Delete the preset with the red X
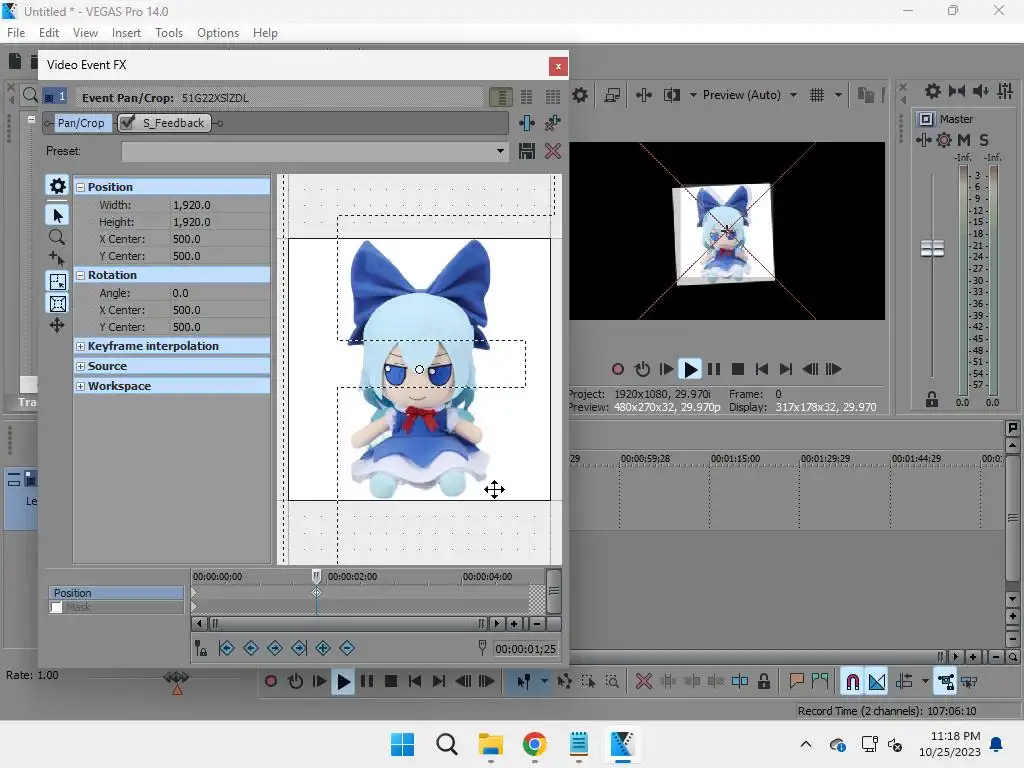 (552, 152)
